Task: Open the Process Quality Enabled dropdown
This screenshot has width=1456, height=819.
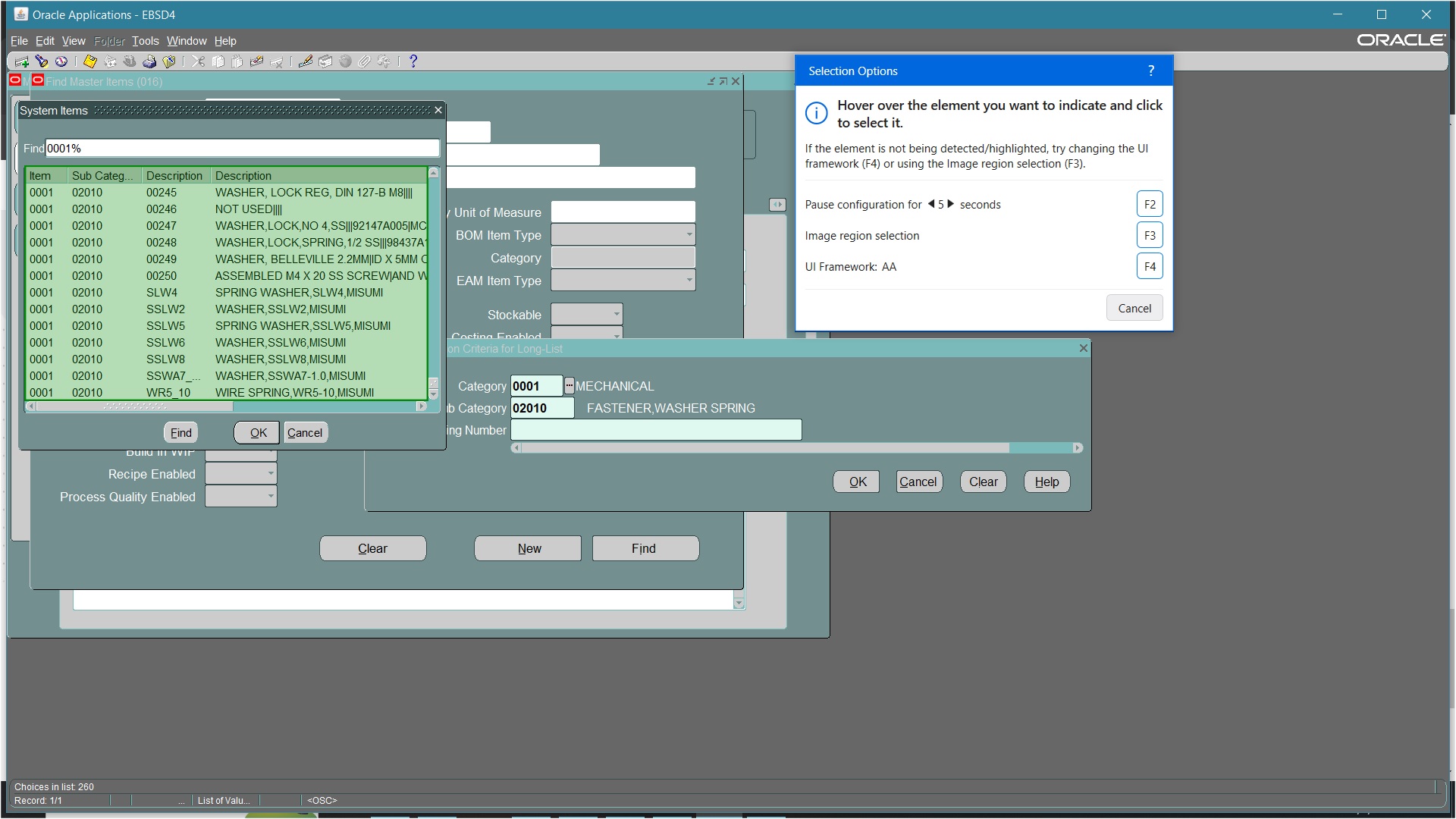Action: point(270,497)
